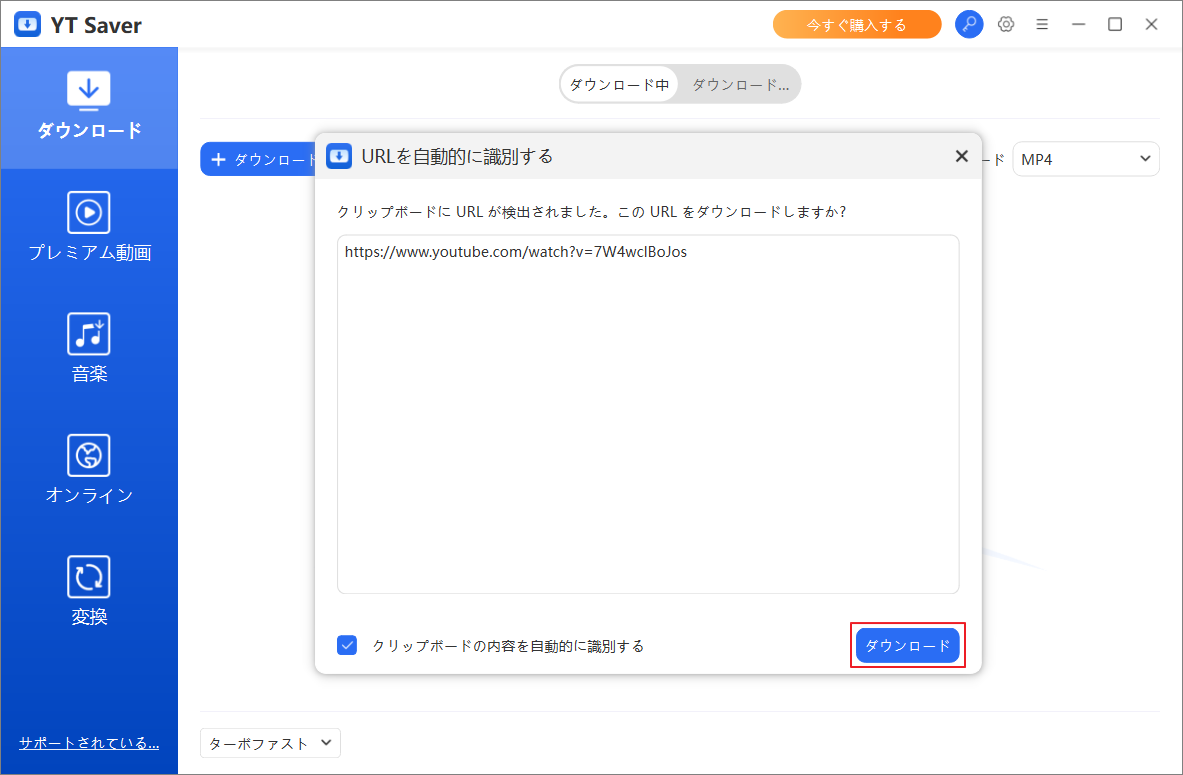Click the blue license key icon
1183x775 pixels.
click(969, 23)
